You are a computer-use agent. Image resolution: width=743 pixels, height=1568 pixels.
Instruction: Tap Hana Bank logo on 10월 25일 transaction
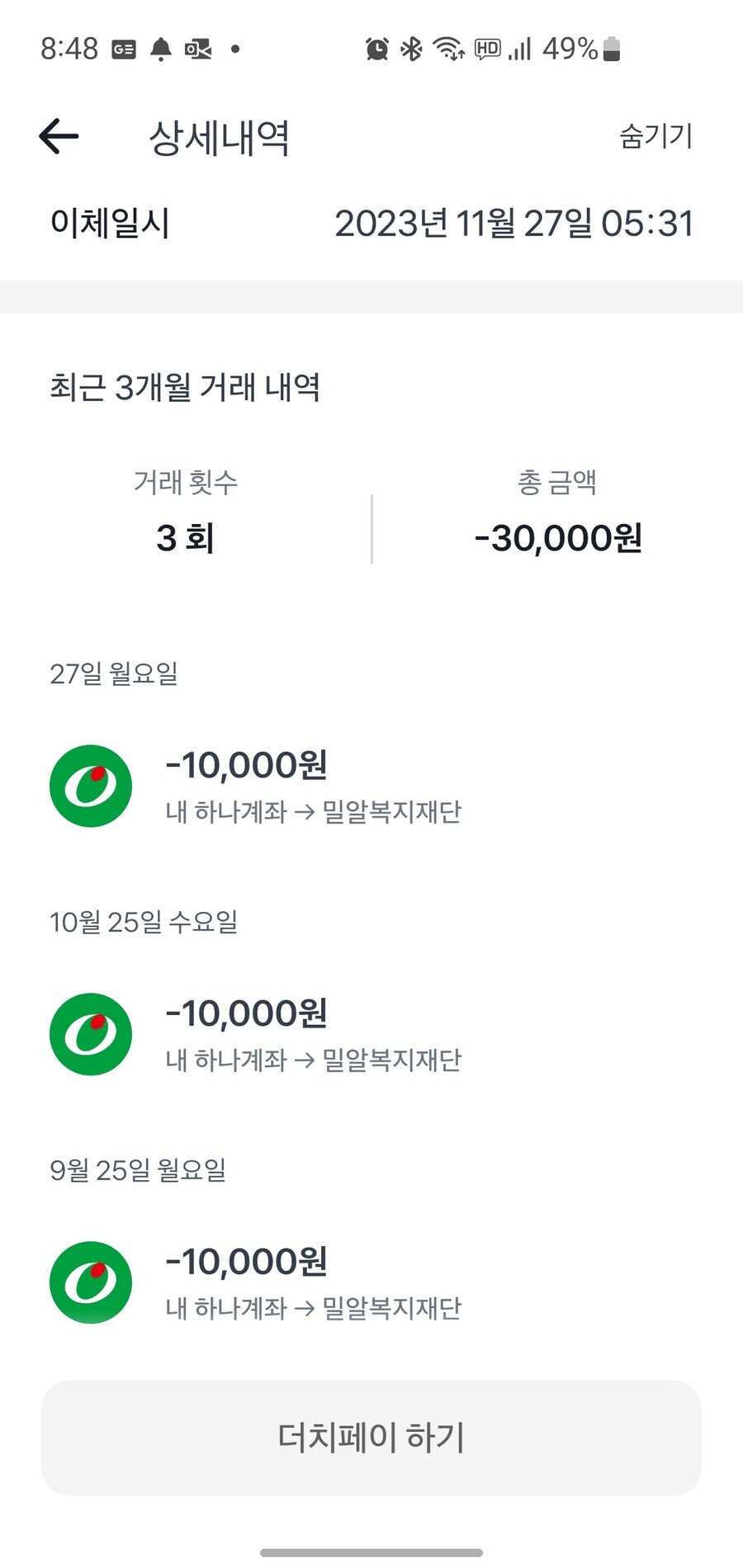pyautogui.click(x=91, y=1034)
